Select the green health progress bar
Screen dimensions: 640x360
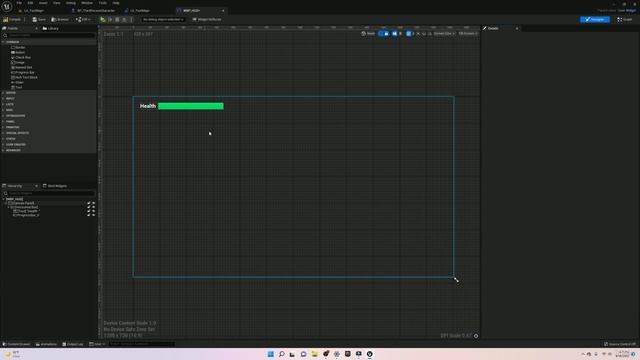click(x=191, y=106)
